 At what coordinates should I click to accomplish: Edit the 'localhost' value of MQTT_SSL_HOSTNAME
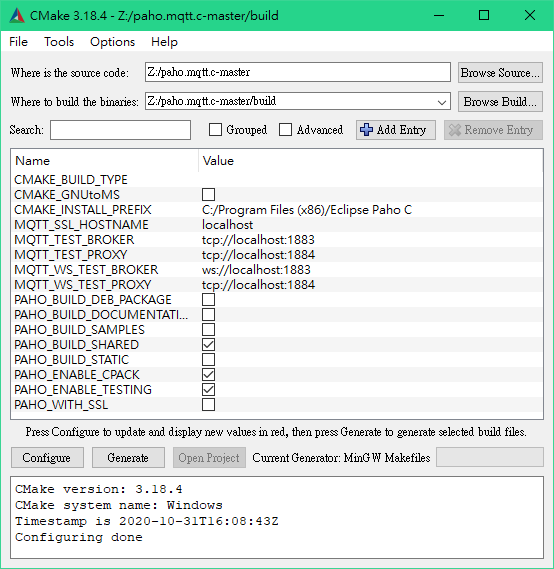click(227, 225)
